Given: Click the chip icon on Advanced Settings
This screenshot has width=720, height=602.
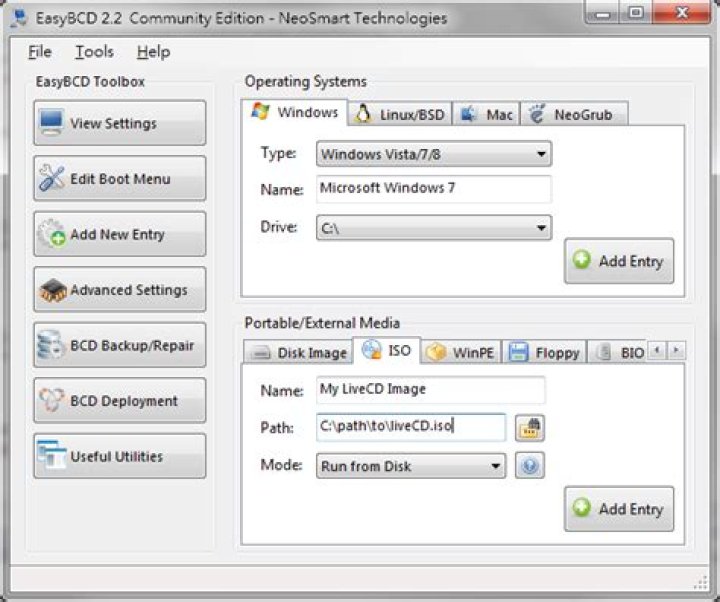Looking at the screenshot, I should point(53,290).
